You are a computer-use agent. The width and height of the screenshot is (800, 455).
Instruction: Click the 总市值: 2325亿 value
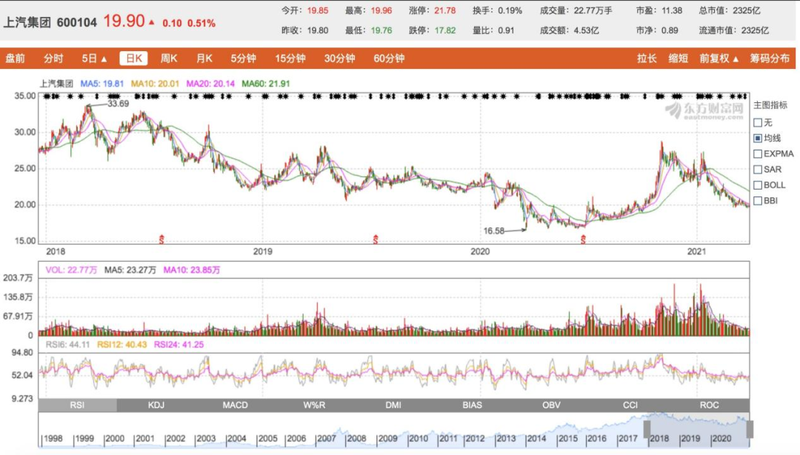(730, 11)
